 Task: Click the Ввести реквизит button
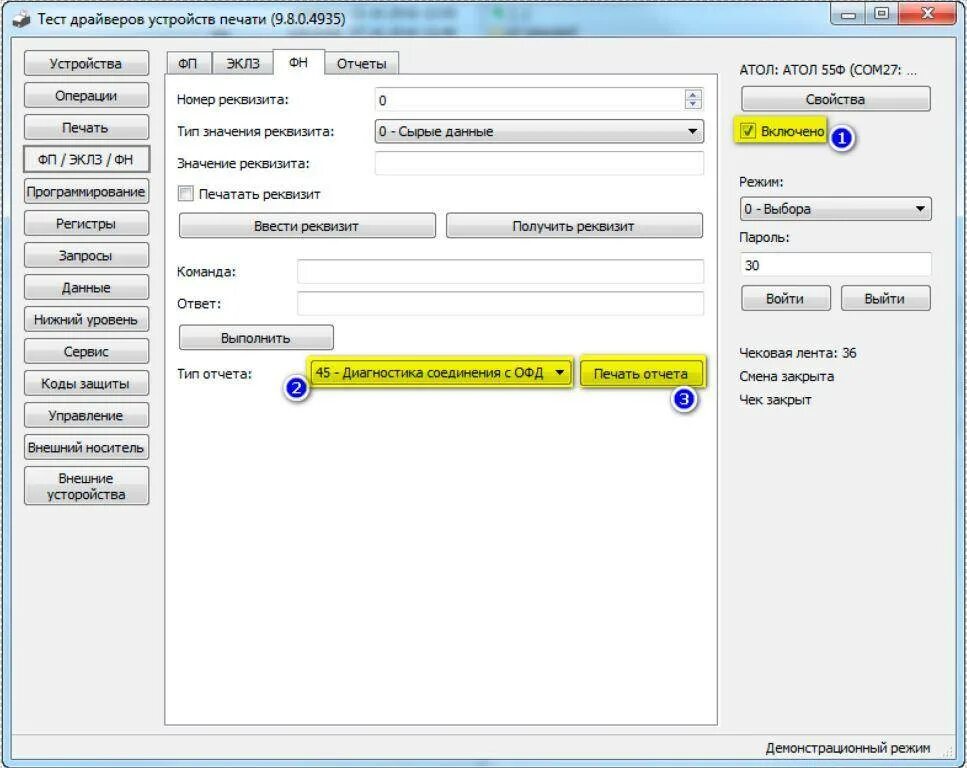pos(307,226)
